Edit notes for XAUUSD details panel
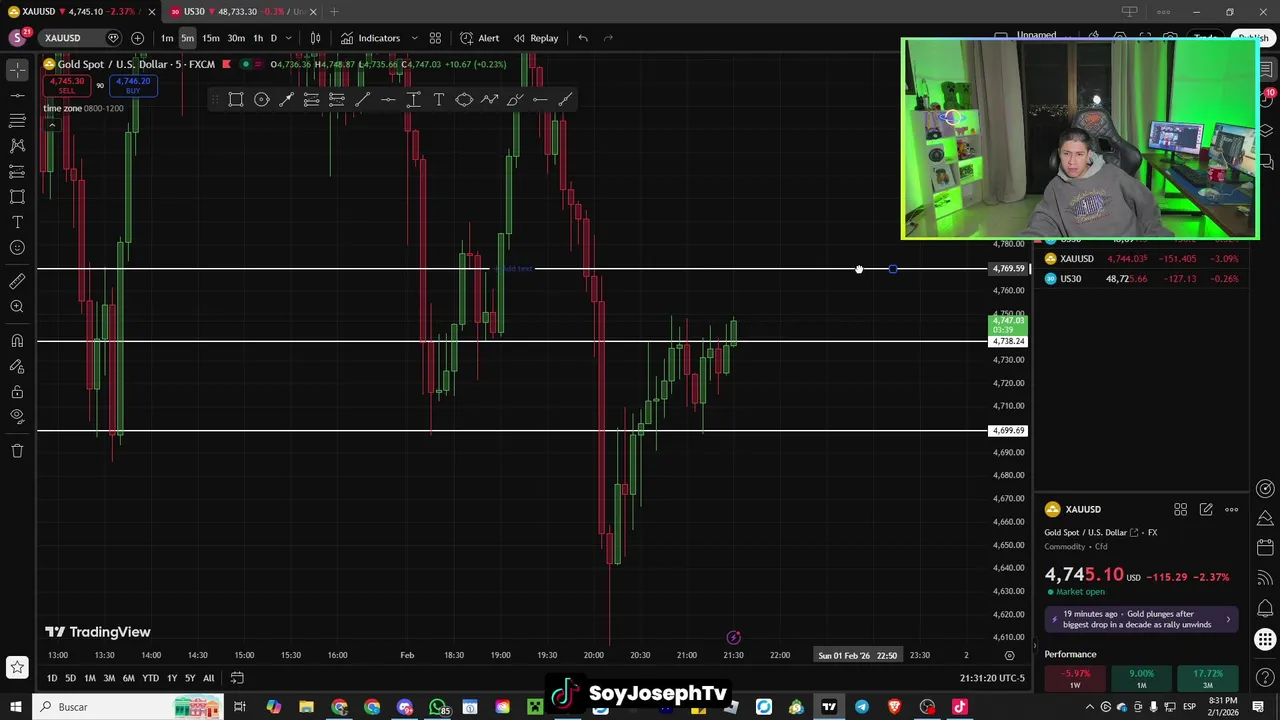Screen dimensions: 1280x720 point(1206,510)
